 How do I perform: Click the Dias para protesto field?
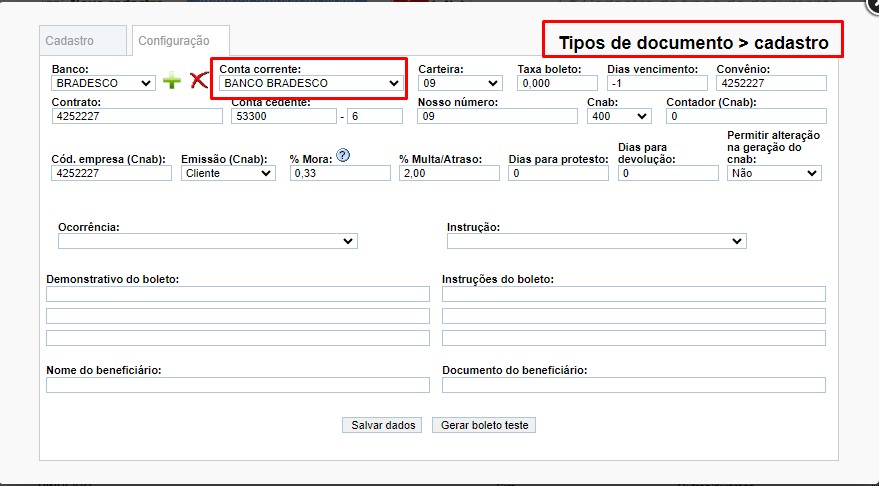(x=558, y=173)
